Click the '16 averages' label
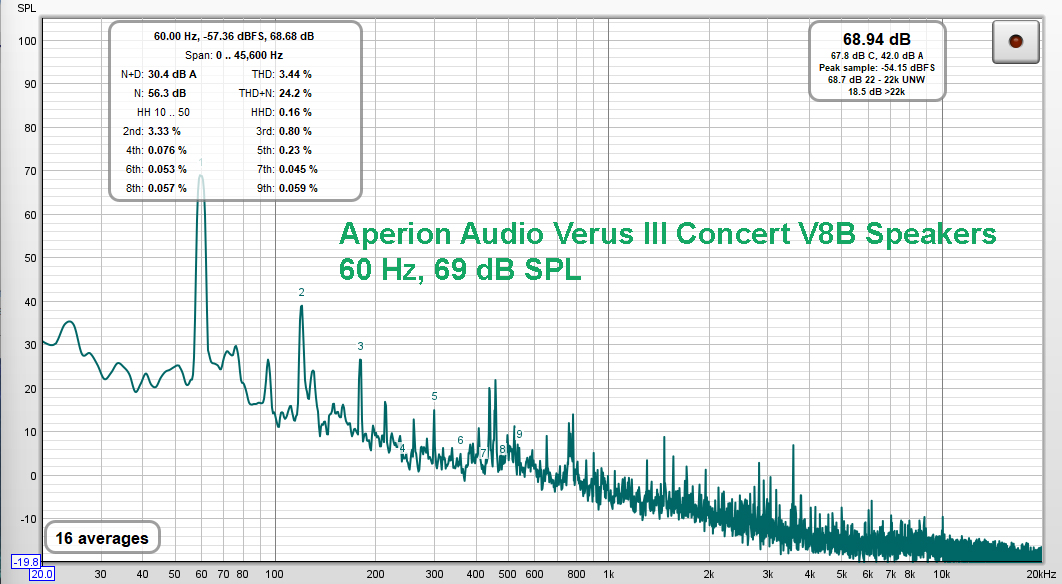The image size is (1062, 584). (x=102, y=538)
